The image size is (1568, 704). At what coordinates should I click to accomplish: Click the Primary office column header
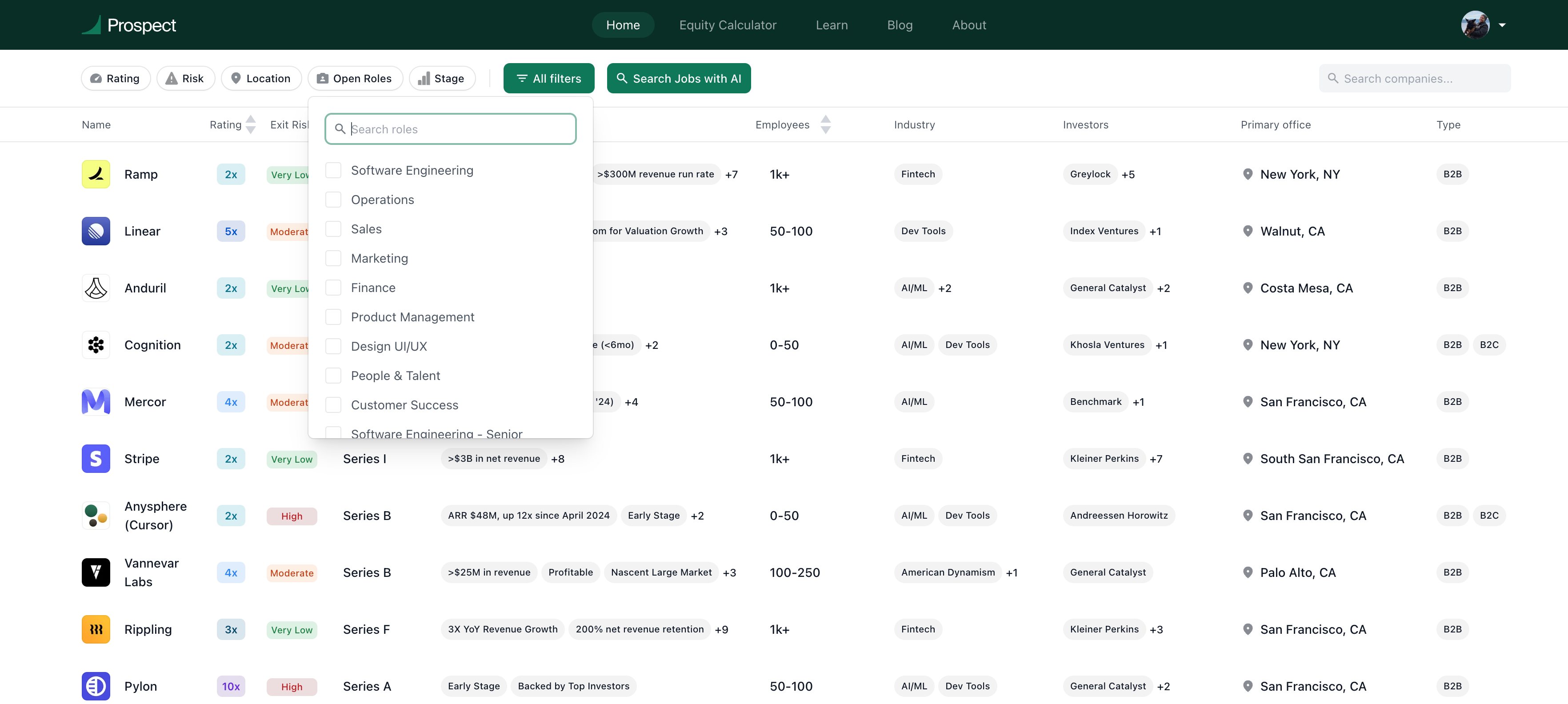click(x=1275, y=125)
